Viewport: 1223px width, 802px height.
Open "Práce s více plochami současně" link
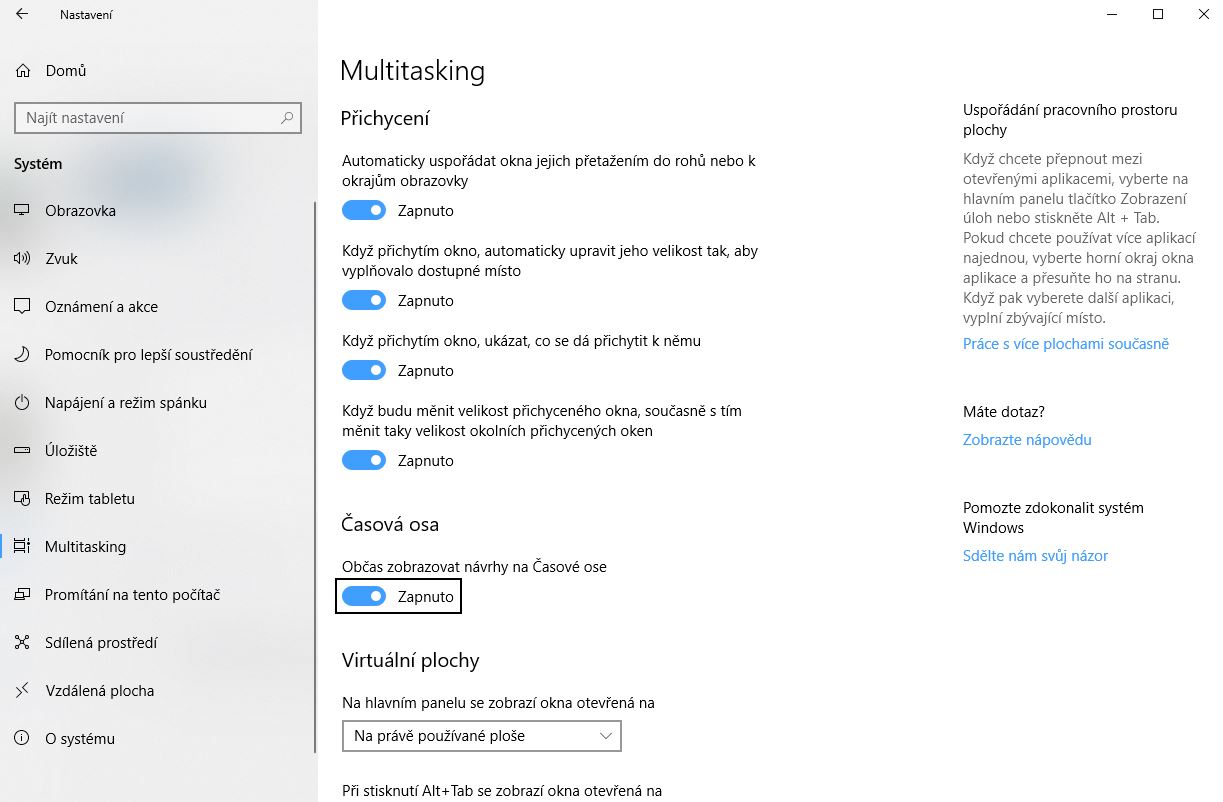point(1065,344)
